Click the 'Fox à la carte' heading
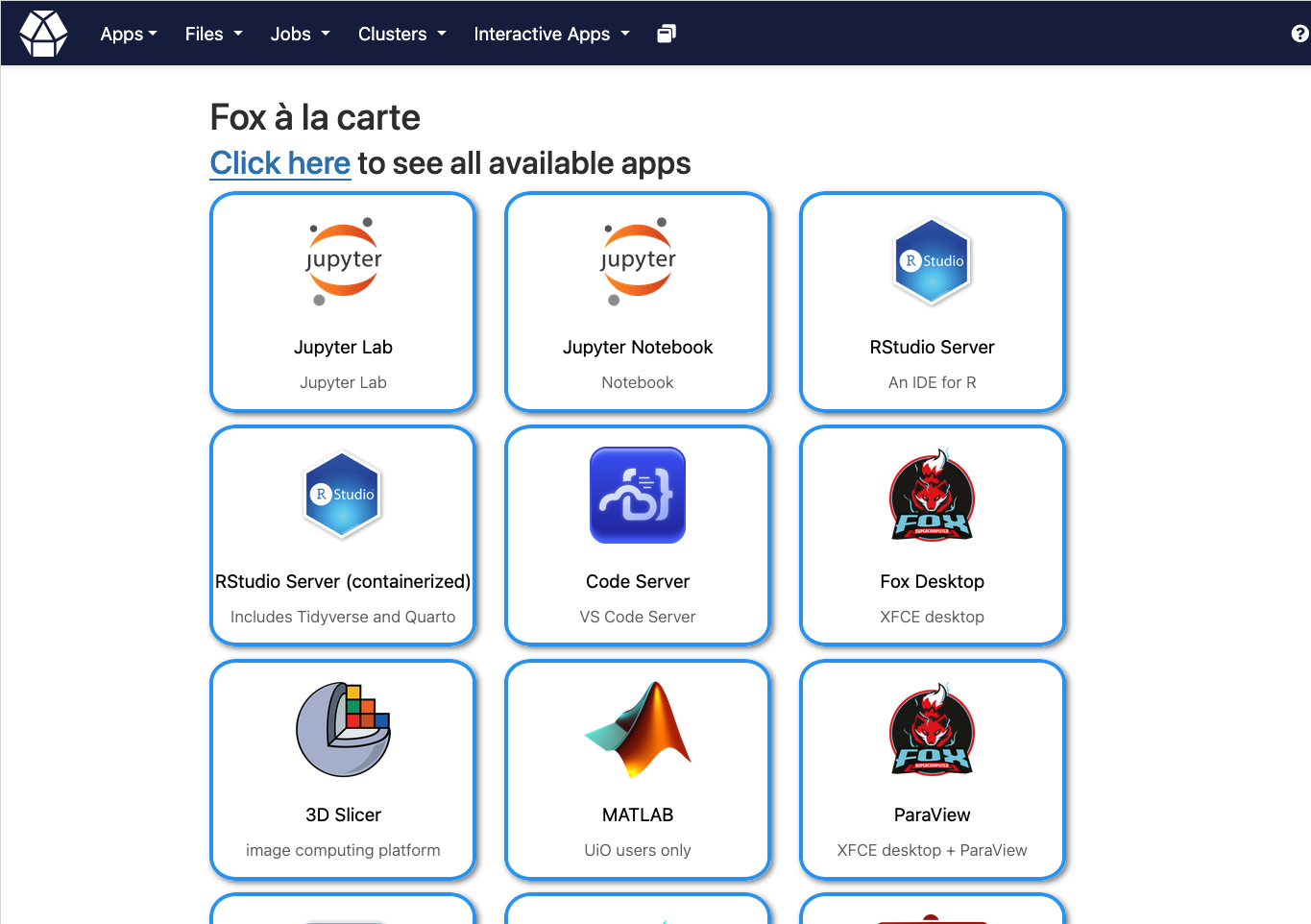The width and height of the screenshot is (1311, 924). point(315,117)
